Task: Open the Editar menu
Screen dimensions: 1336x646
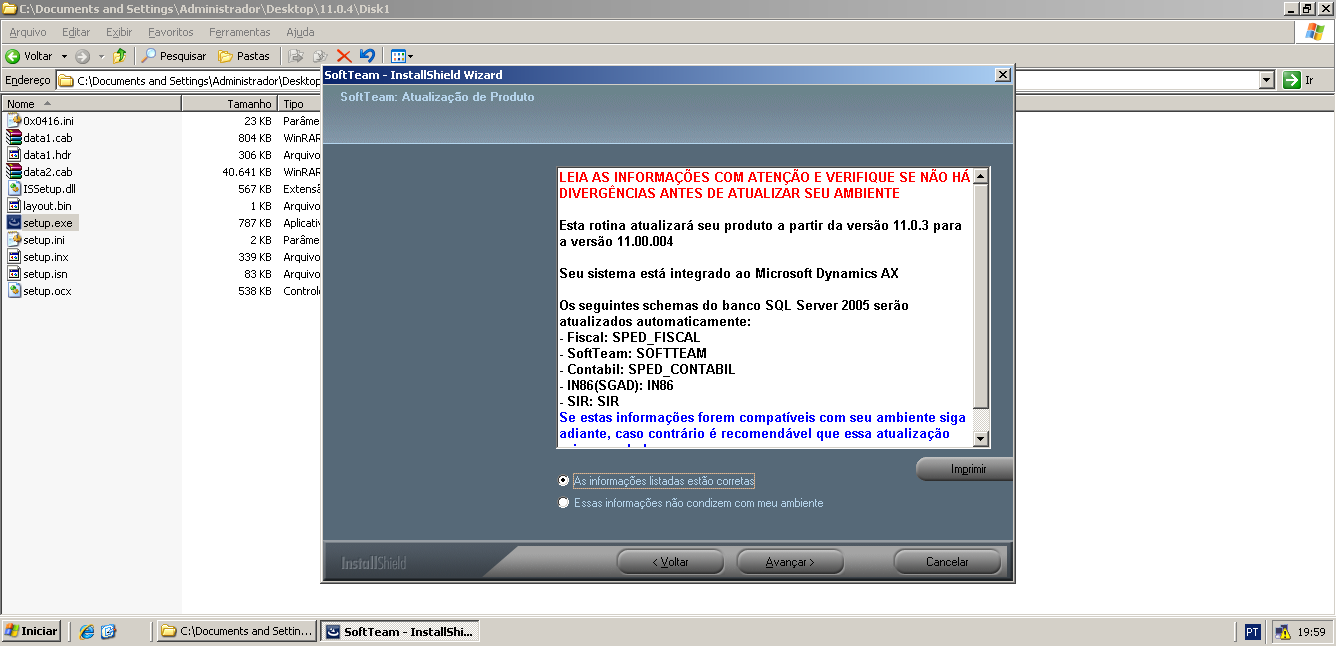Action: pyautogui.click(x=76, y=32)
